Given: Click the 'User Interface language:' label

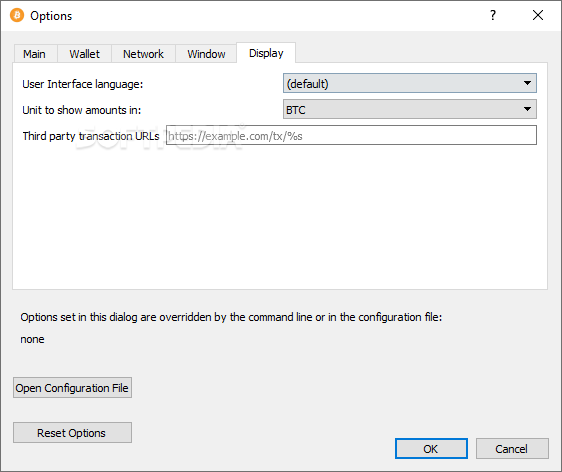Looking at the screenshot, I should (82, 84).
